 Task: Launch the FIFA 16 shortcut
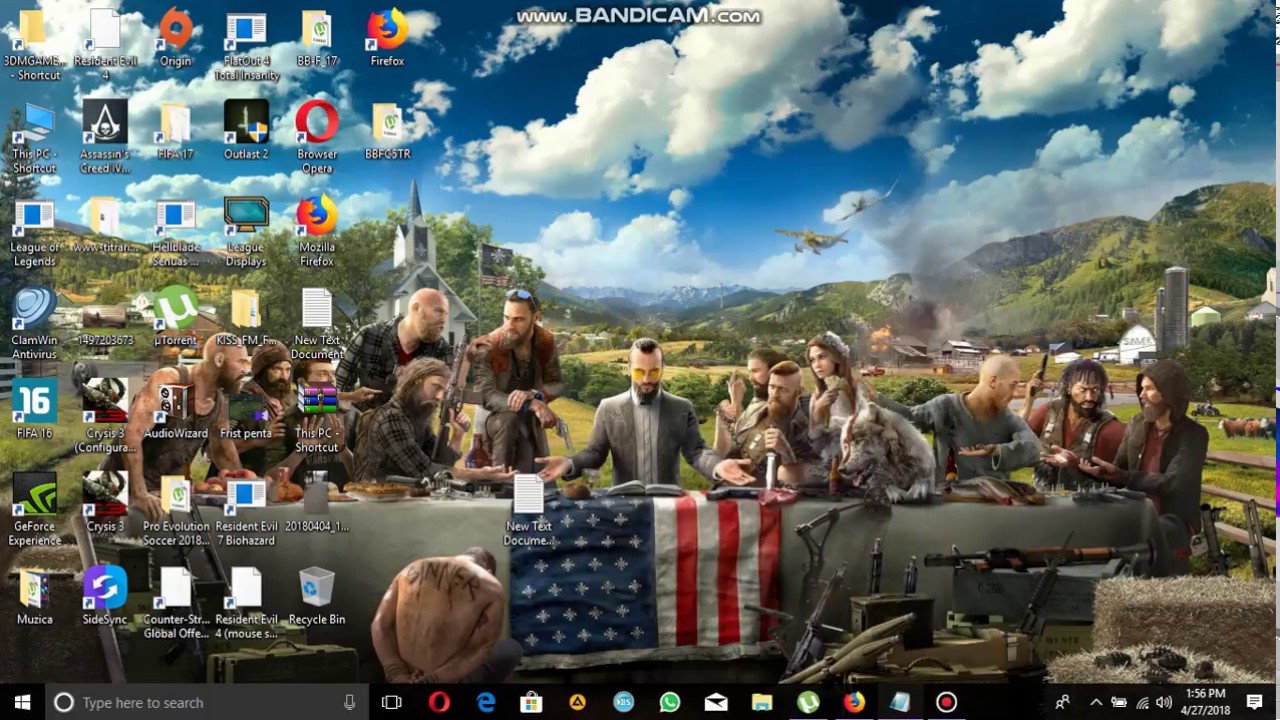pos(34,410)
